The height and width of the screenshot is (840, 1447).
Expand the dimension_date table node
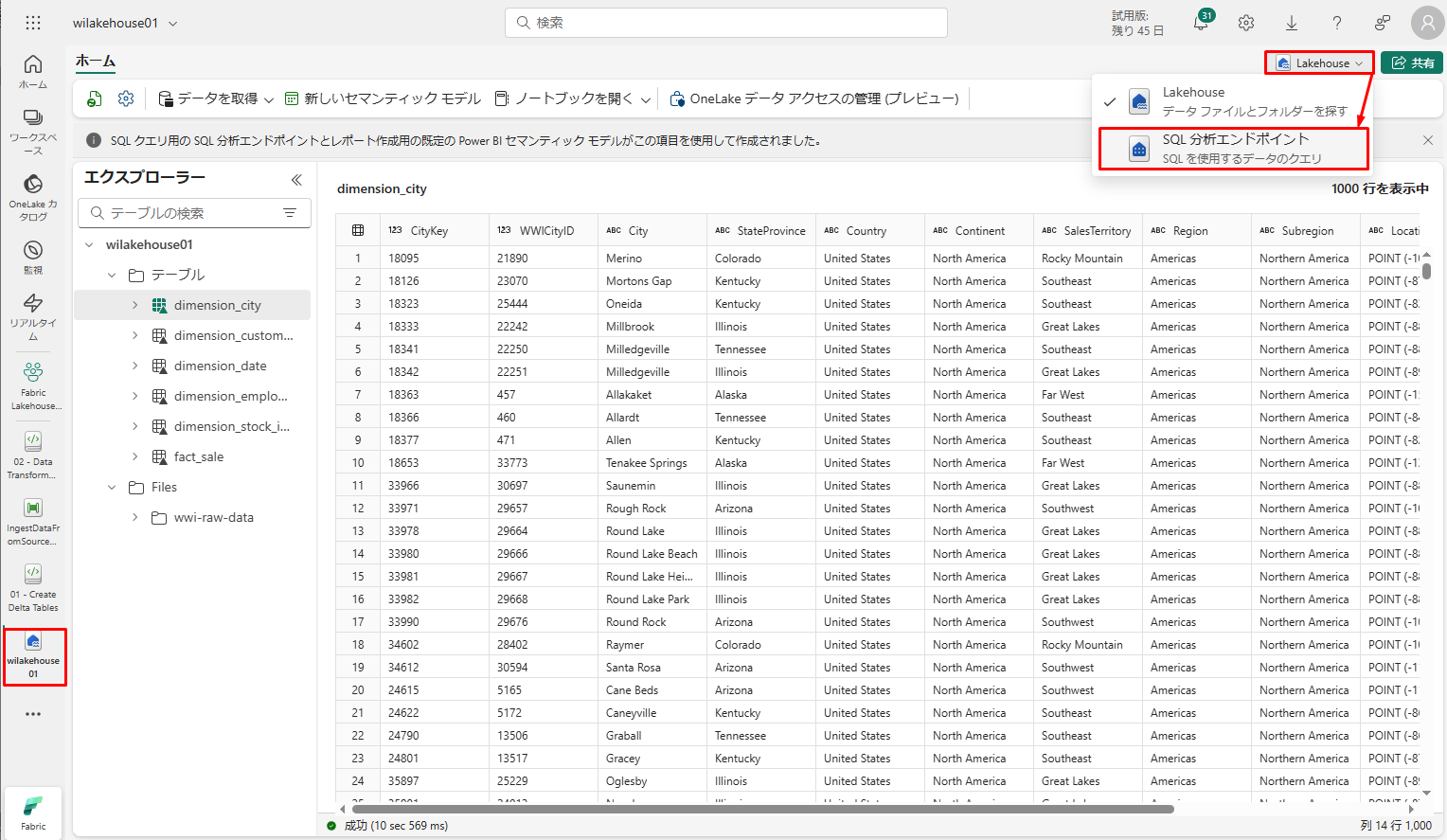[134, 366]
